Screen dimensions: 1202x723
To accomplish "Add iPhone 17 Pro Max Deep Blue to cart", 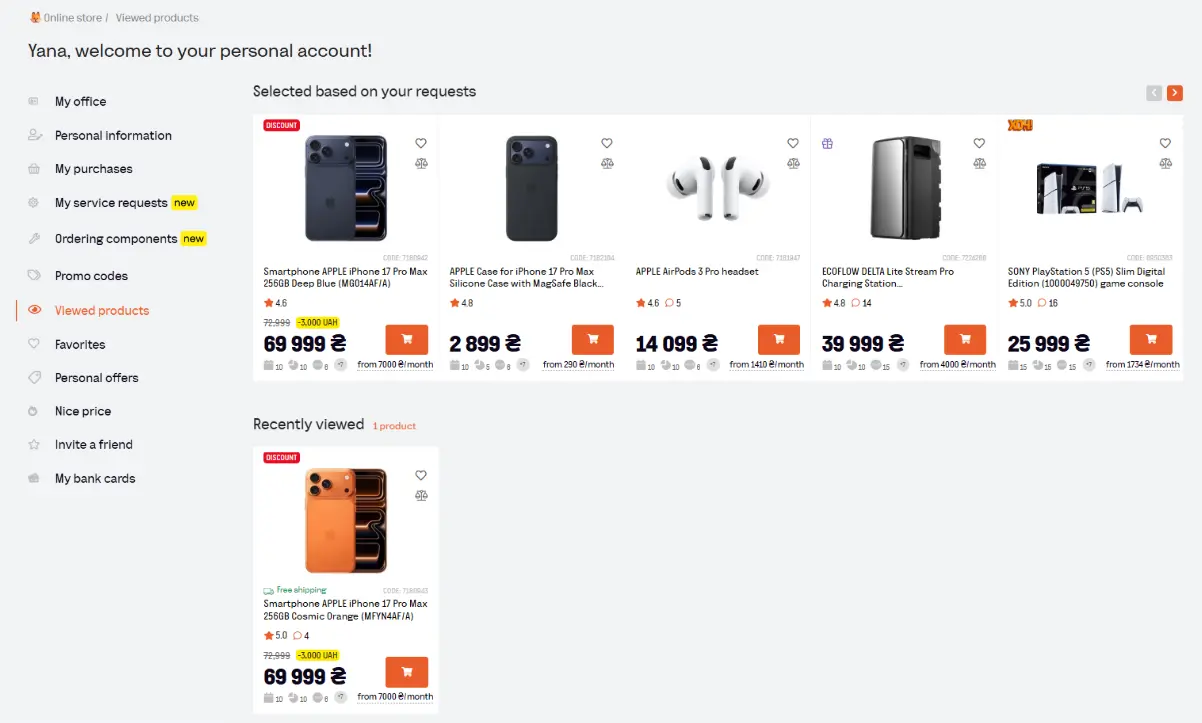I will pyautogui.click(x=406, y=339).
